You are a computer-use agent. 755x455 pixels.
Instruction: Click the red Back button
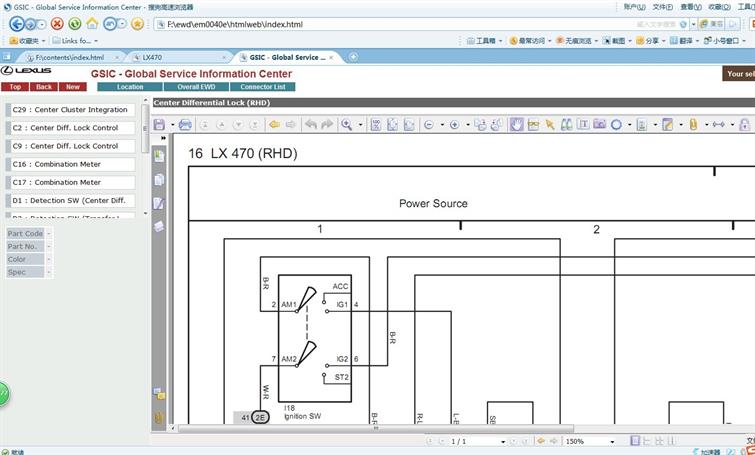pos(44,87)
